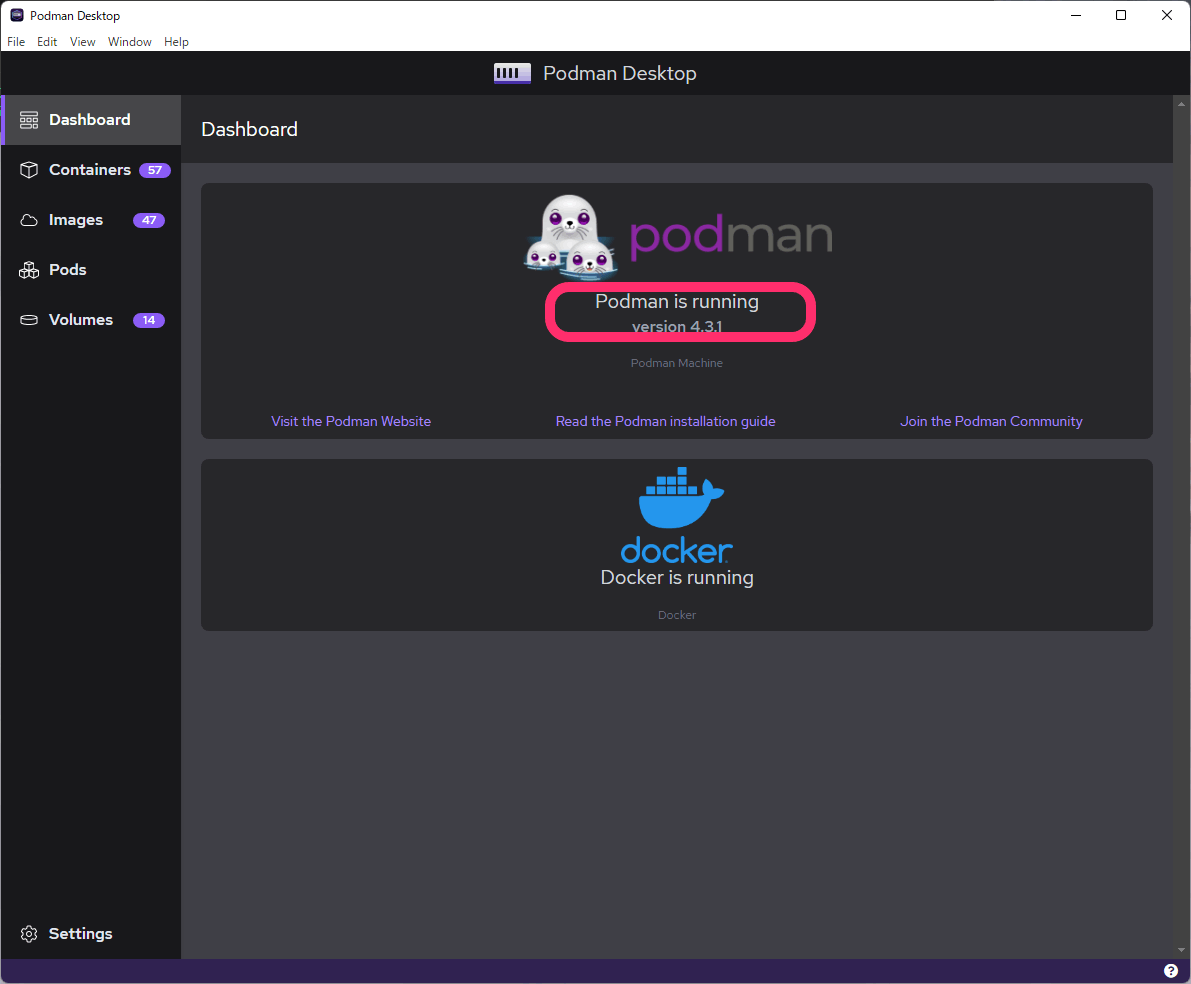Click the "Docker is running" status text

point(677,577)
